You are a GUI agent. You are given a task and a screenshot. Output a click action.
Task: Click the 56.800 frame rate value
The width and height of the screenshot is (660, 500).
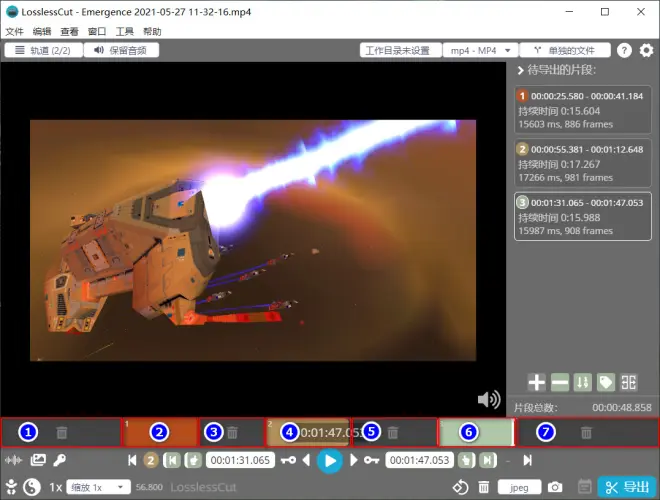pyautogui.click(x=149, y=487)
